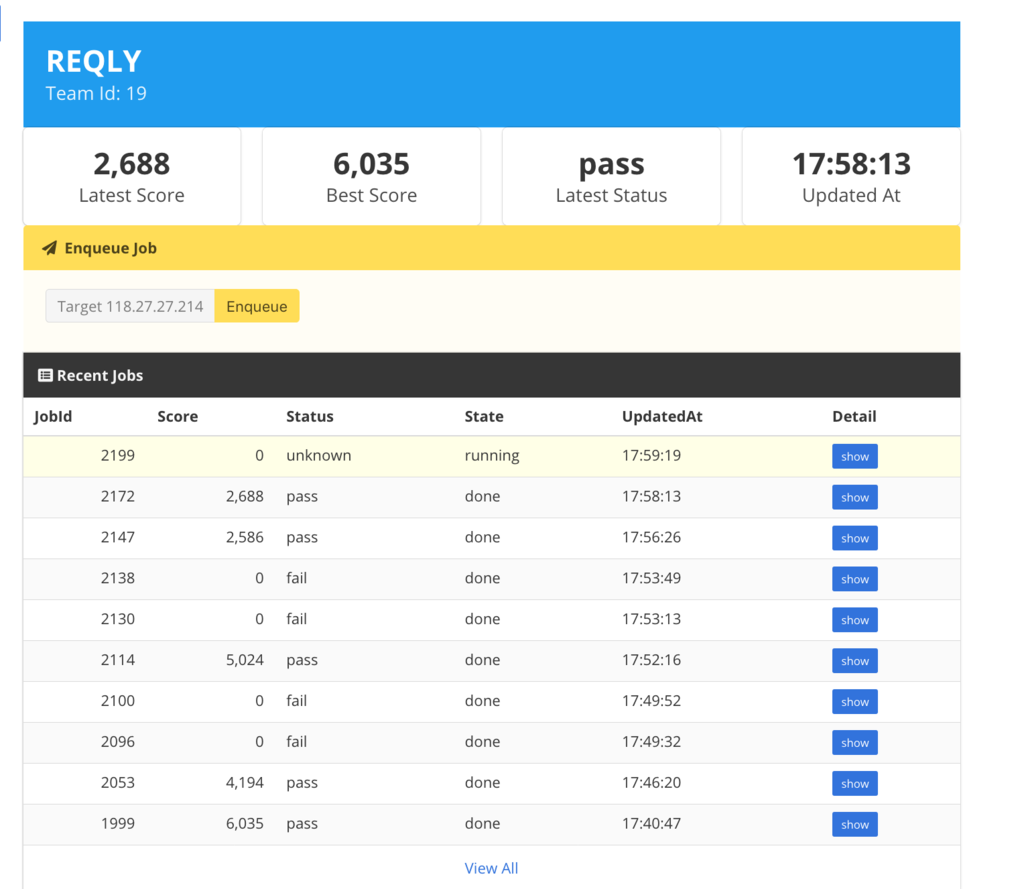
Task: Click the Best Score card value 6,035
Action: point(372,163)
